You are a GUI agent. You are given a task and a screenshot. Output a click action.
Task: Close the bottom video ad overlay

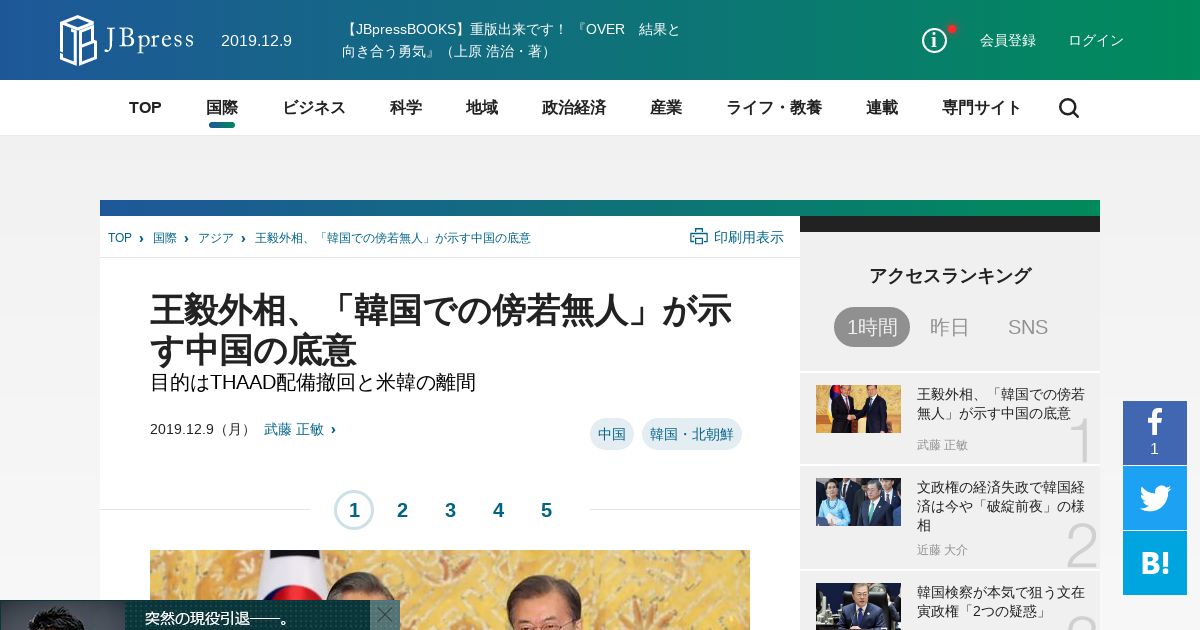tap(385, 614)
